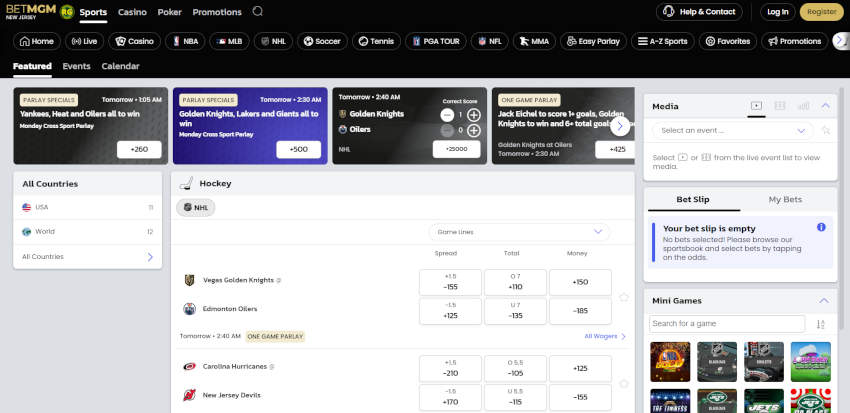850x413 pixels.
Task: Select the PGA TOUR pill
Action: click(x=436, y=41)
